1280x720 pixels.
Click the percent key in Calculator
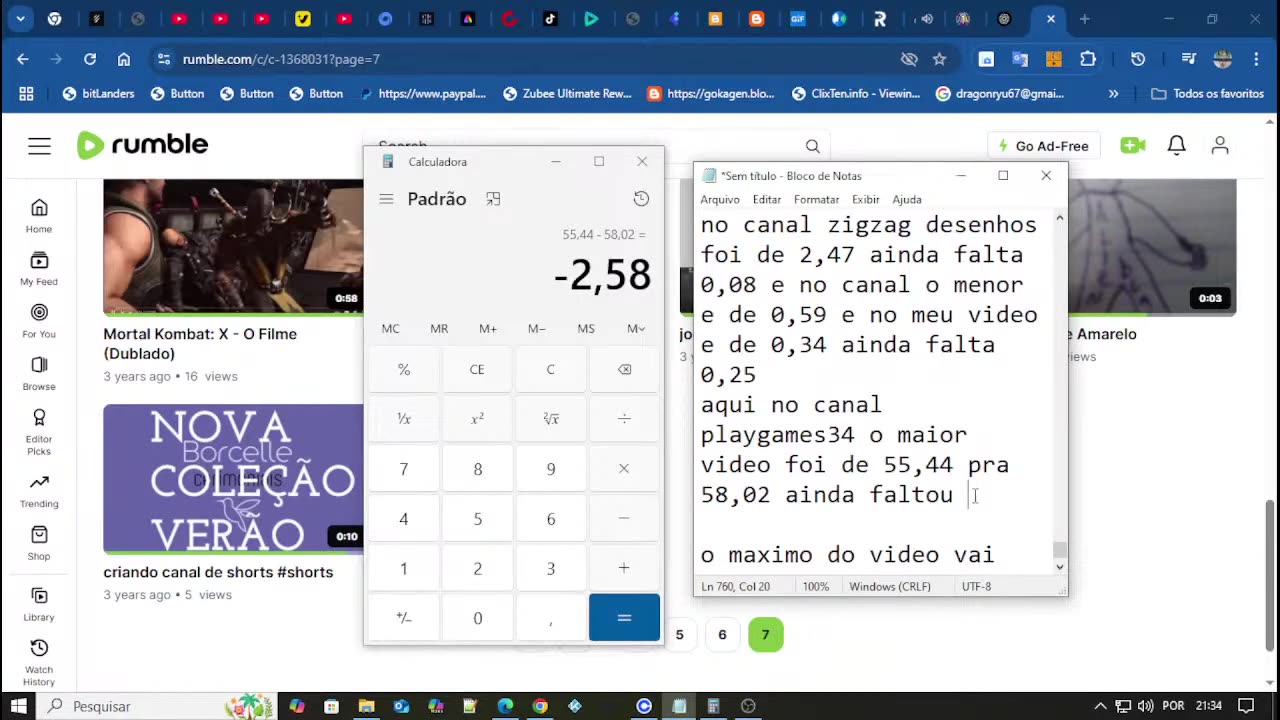(404, 370)
